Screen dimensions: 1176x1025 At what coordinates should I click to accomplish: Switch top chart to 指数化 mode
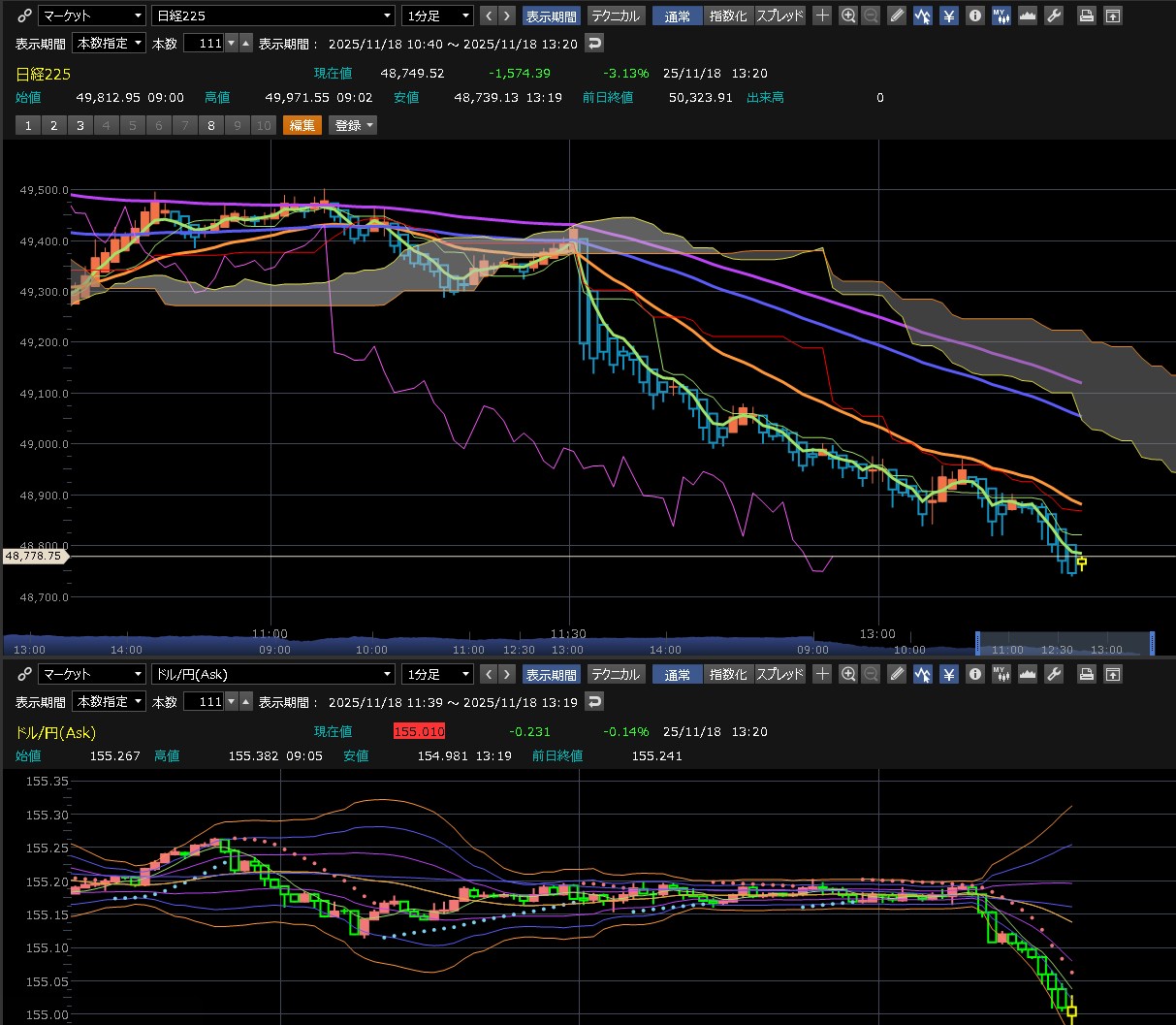point(728,16)
